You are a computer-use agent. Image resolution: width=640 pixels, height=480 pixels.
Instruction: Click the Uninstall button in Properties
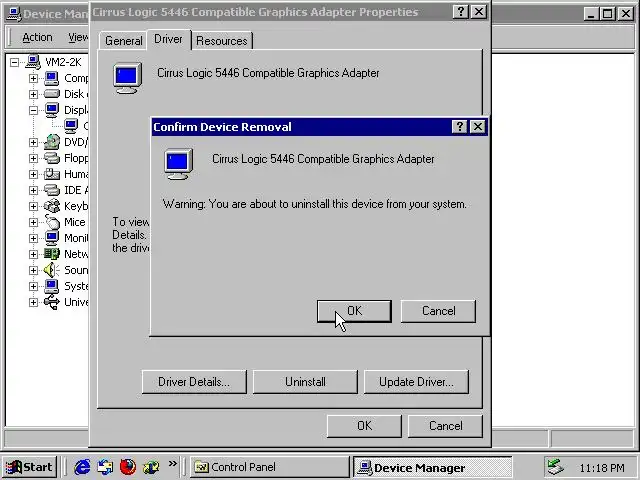point(305,382)
